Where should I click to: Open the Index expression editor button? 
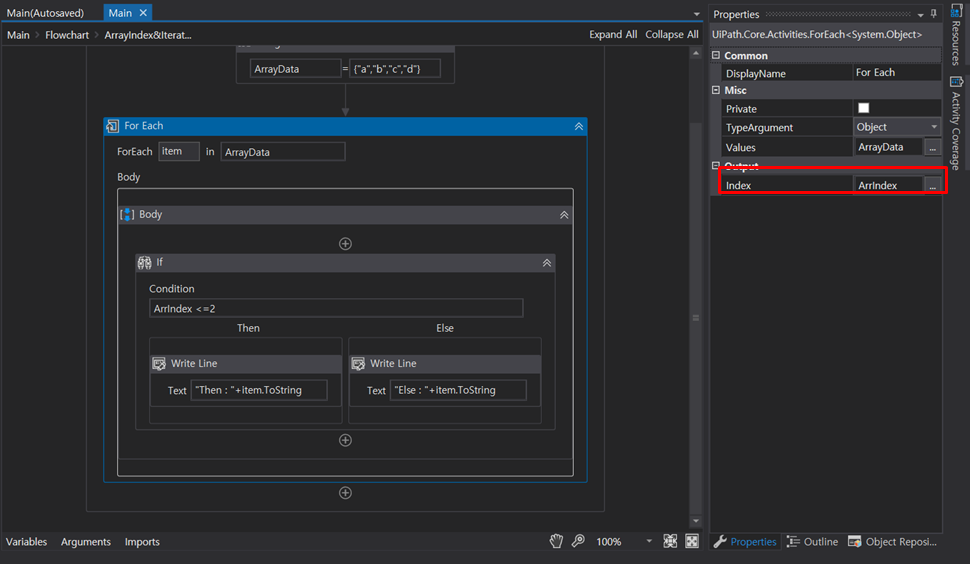932,185
